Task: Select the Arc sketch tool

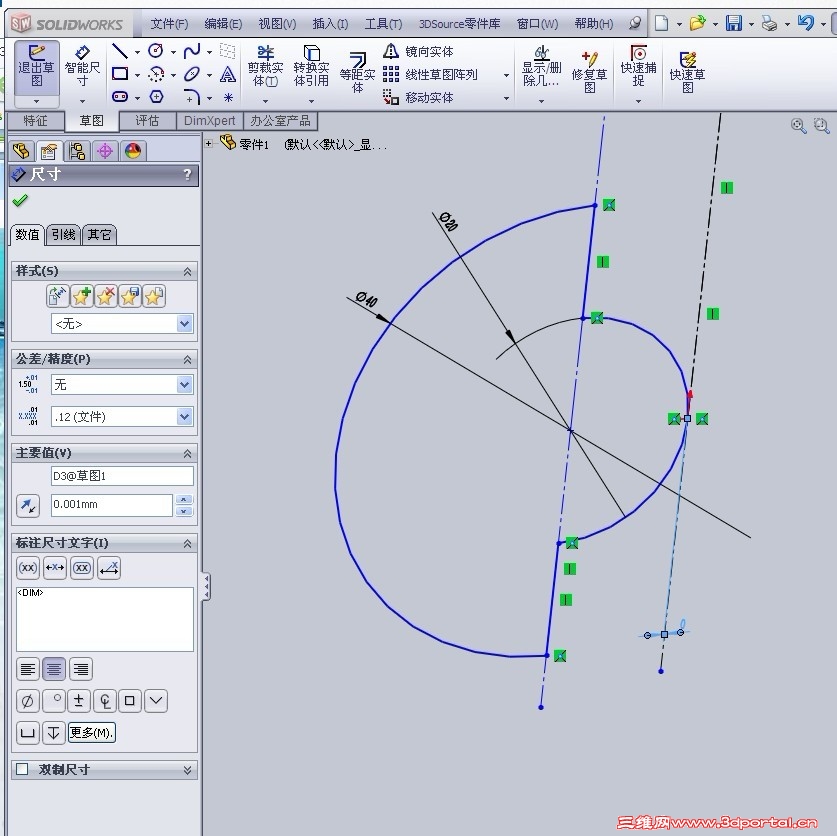Action: tap(156, 74)
